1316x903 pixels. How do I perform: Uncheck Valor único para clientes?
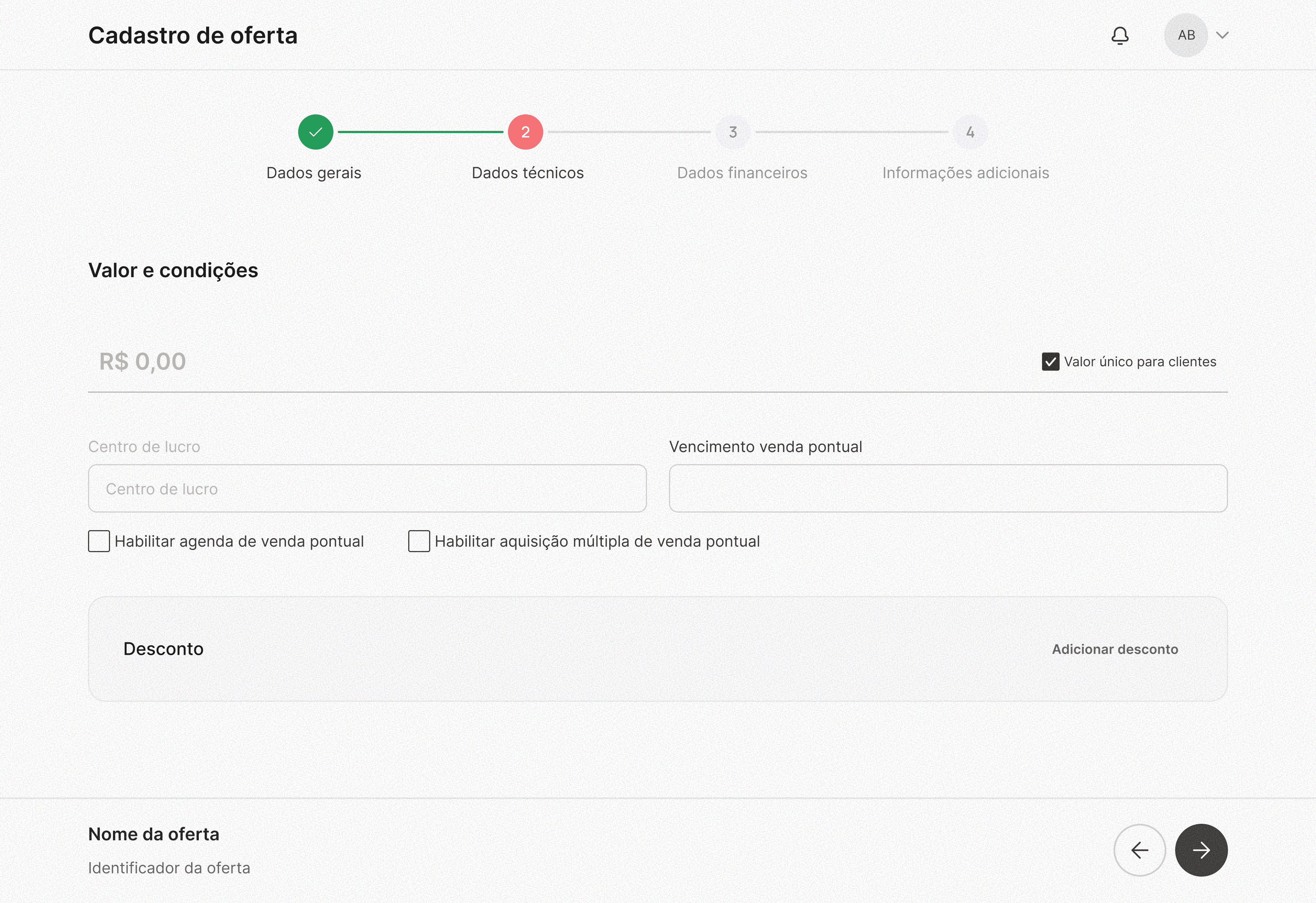[x=1050, y=362]
